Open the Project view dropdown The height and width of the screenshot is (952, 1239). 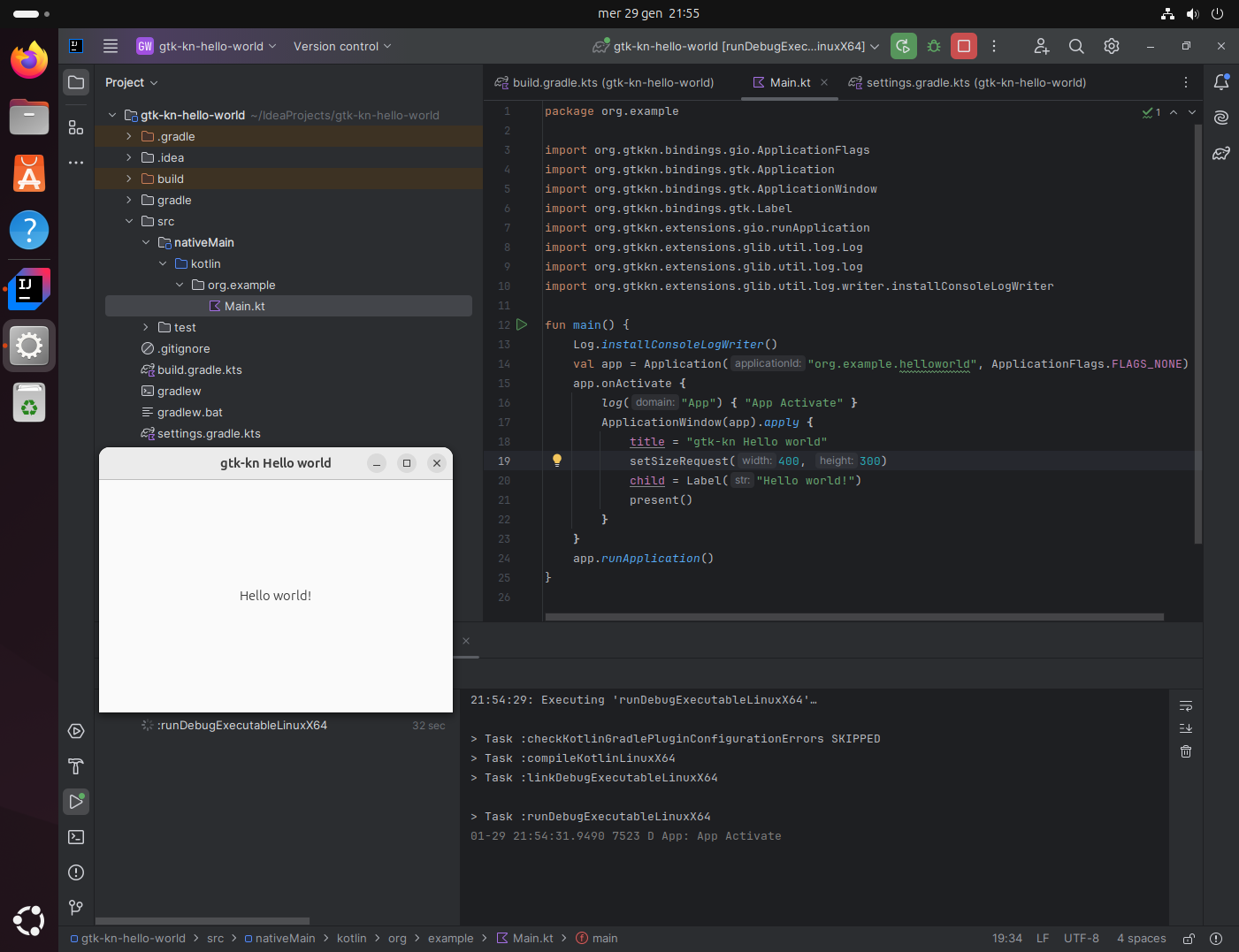(x=132, y=82)
